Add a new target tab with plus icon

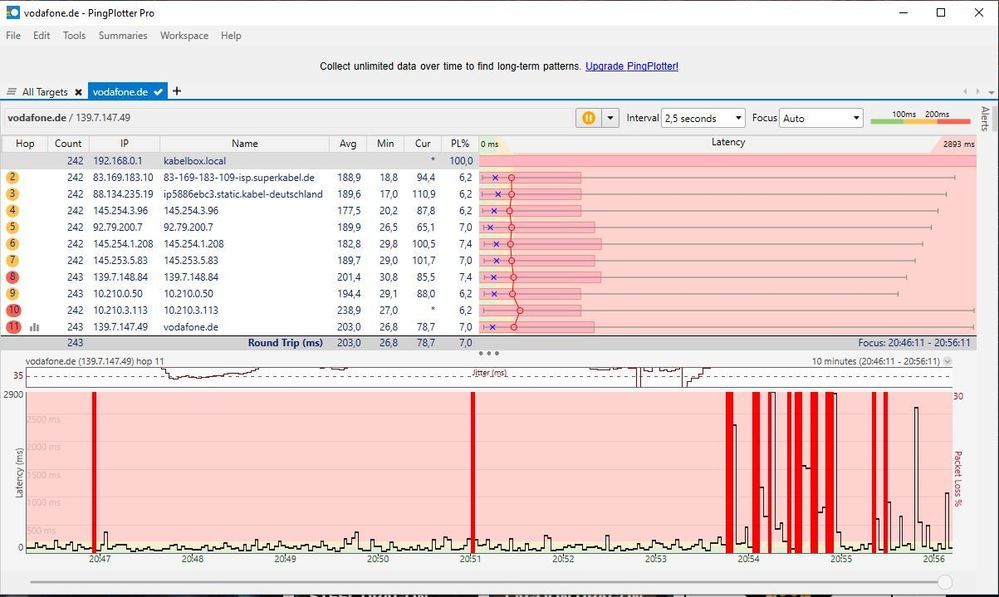pyautogui.click(x=177, y=91)
